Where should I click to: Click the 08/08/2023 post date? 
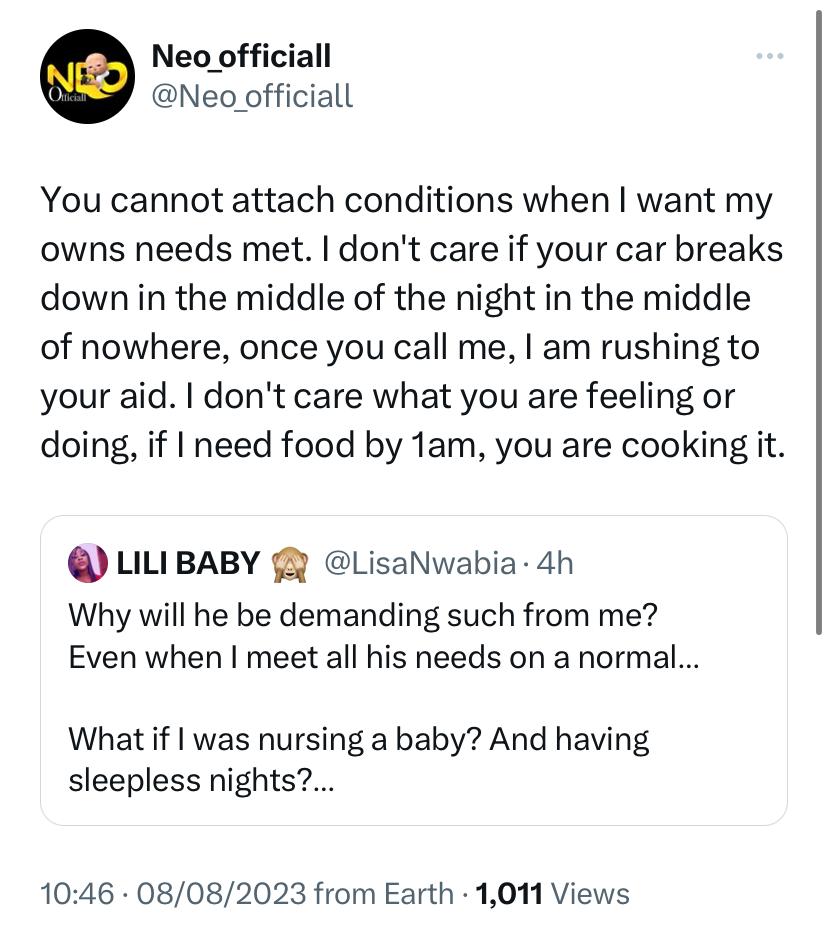click(222, 893)
